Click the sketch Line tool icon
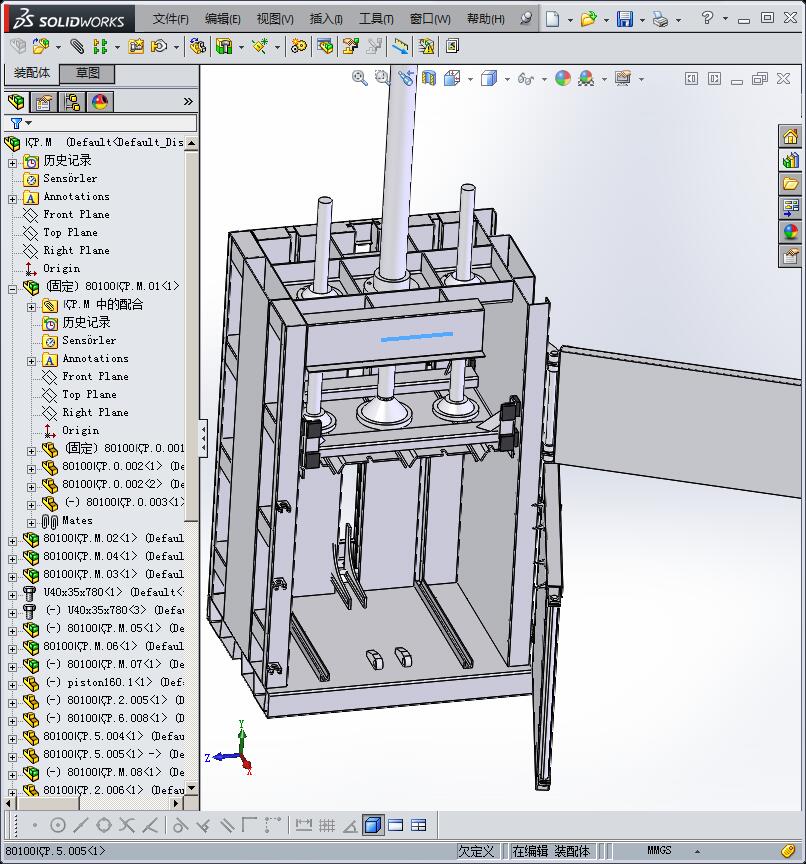806x864 pixels. (81, 825)
